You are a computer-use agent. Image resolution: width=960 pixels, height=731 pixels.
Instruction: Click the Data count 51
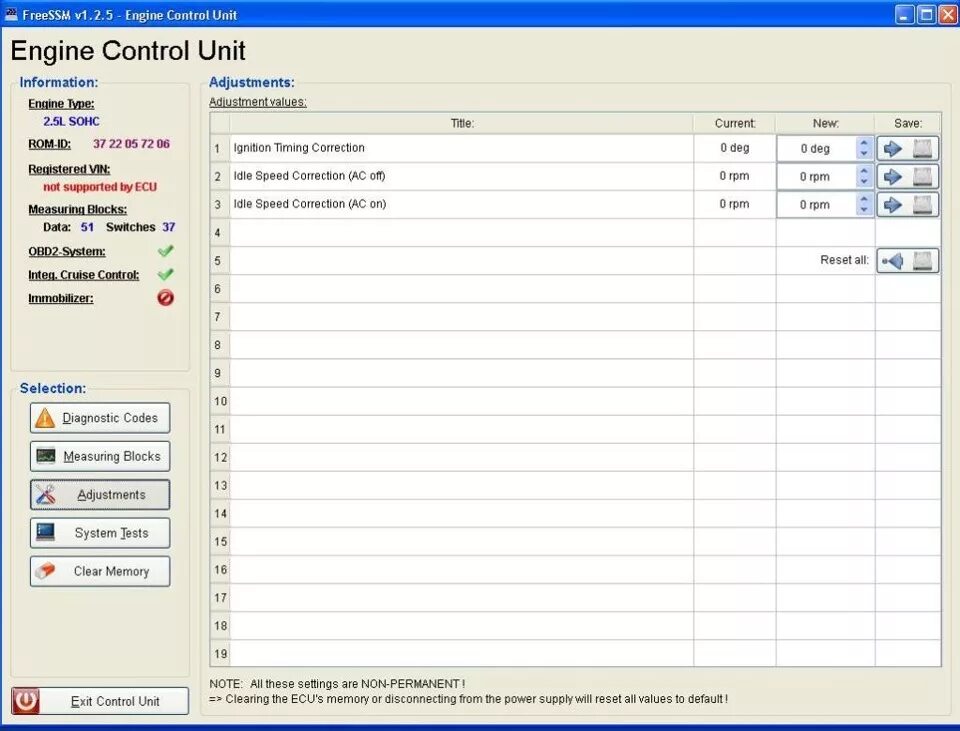click(88, 227)
